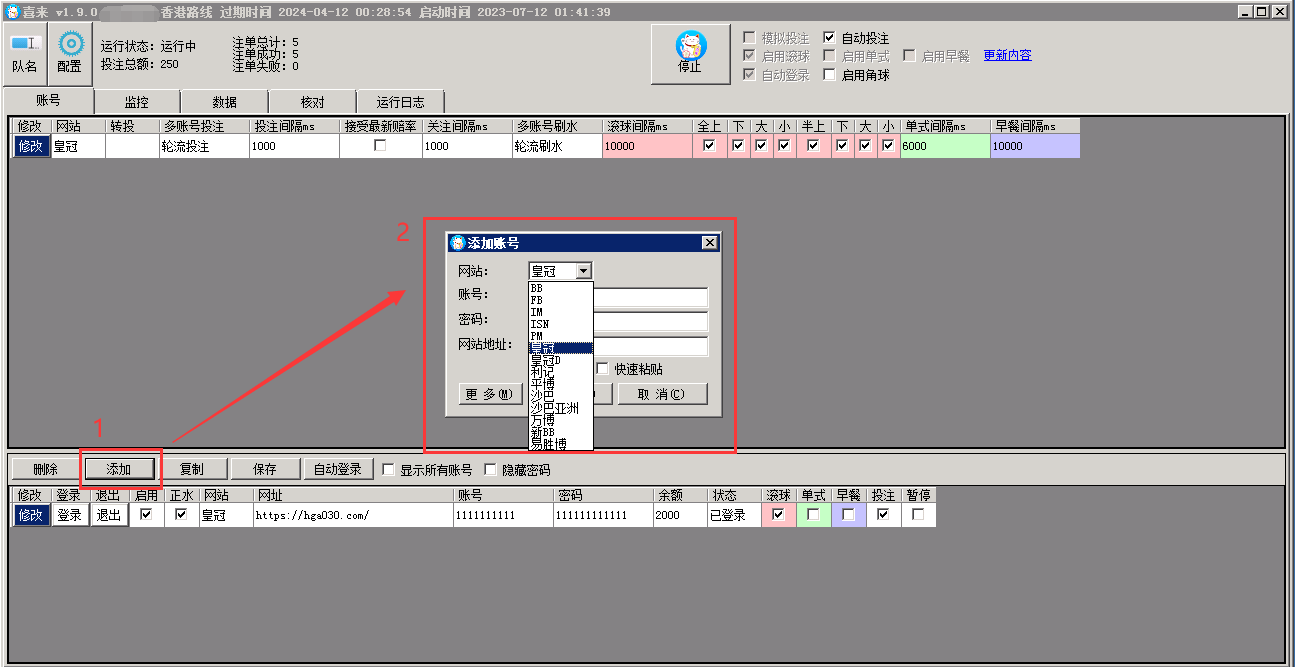The width and height of the screenshot is (1295, 667).
Task: Click the green 单式间隔 6000 cell
Action: tap(945, 146)
